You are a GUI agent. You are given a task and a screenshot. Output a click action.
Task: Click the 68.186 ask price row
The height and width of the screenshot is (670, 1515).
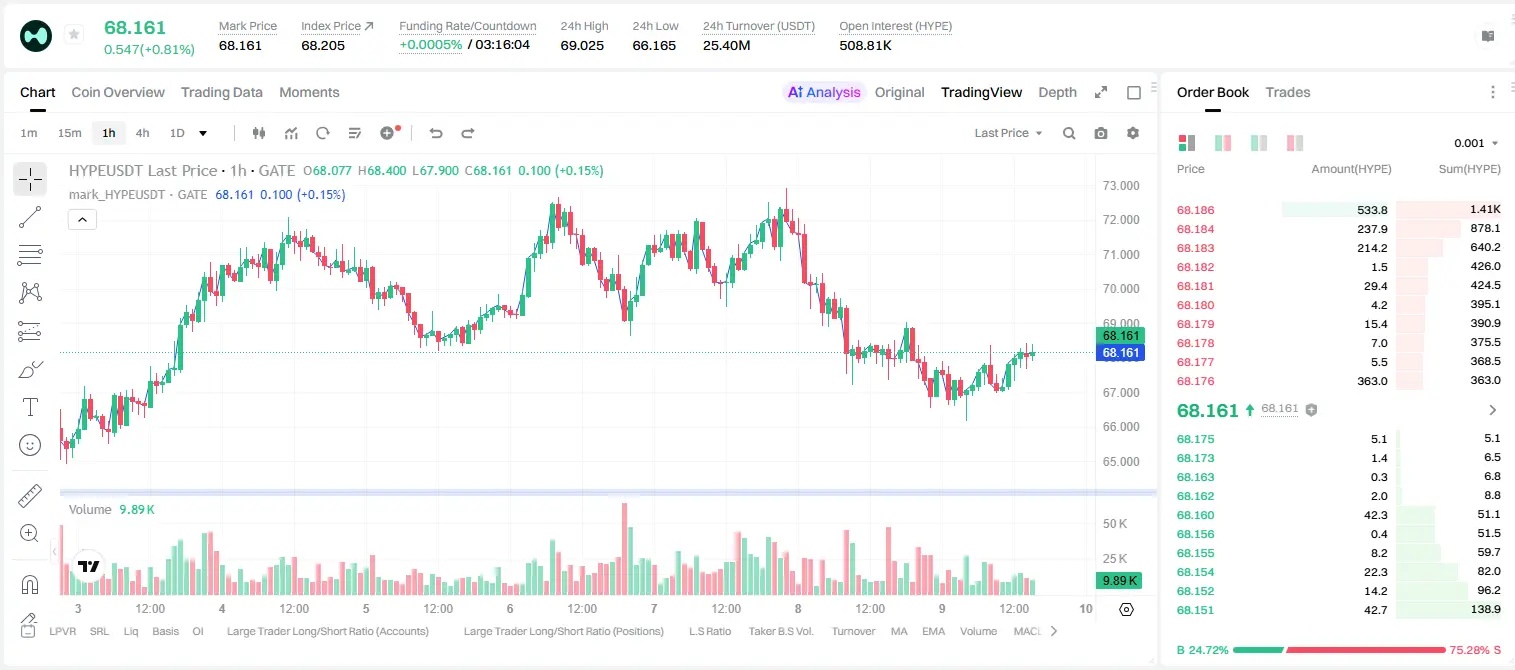(x=1338, y=210)
